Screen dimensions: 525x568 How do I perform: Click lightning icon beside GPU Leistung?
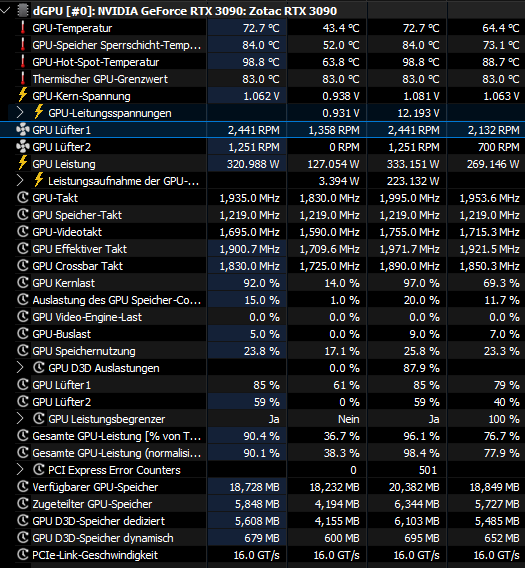[x=23, y=163]
